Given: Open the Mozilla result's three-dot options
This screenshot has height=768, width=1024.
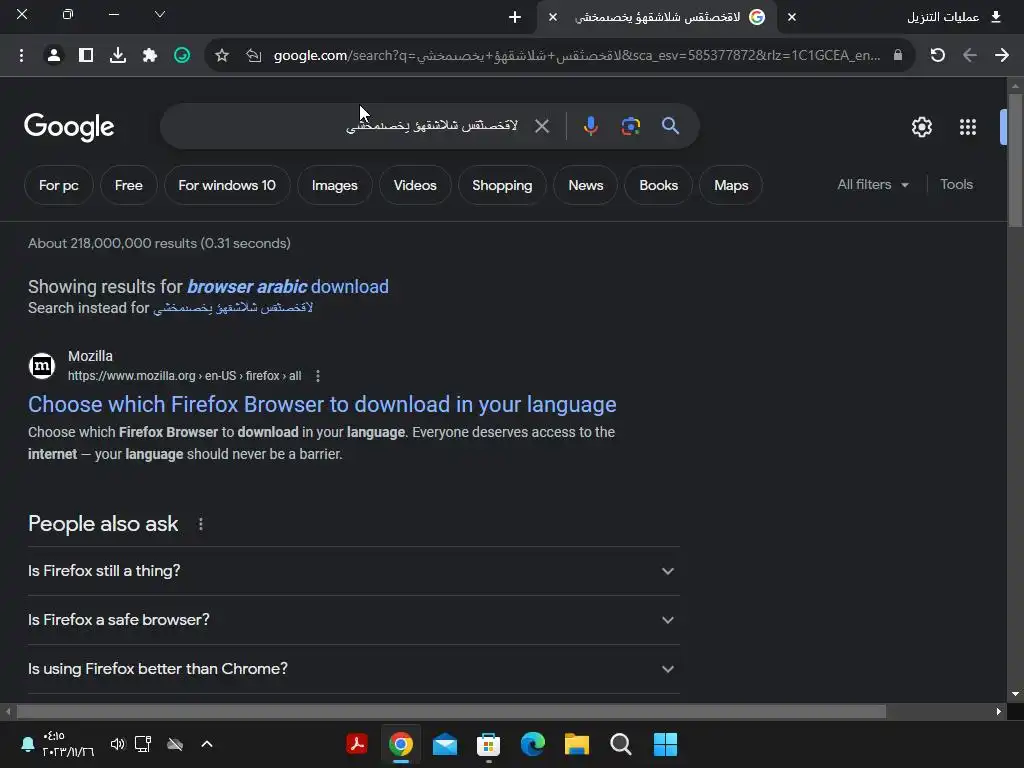Looking at the screenshot, I should [x=317, y=376].
